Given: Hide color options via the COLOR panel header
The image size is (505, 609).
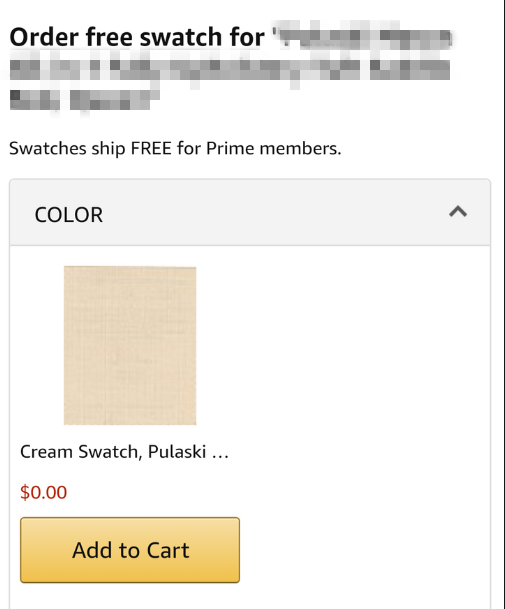Looking at the screenshot, I should [x=250, y=212].
